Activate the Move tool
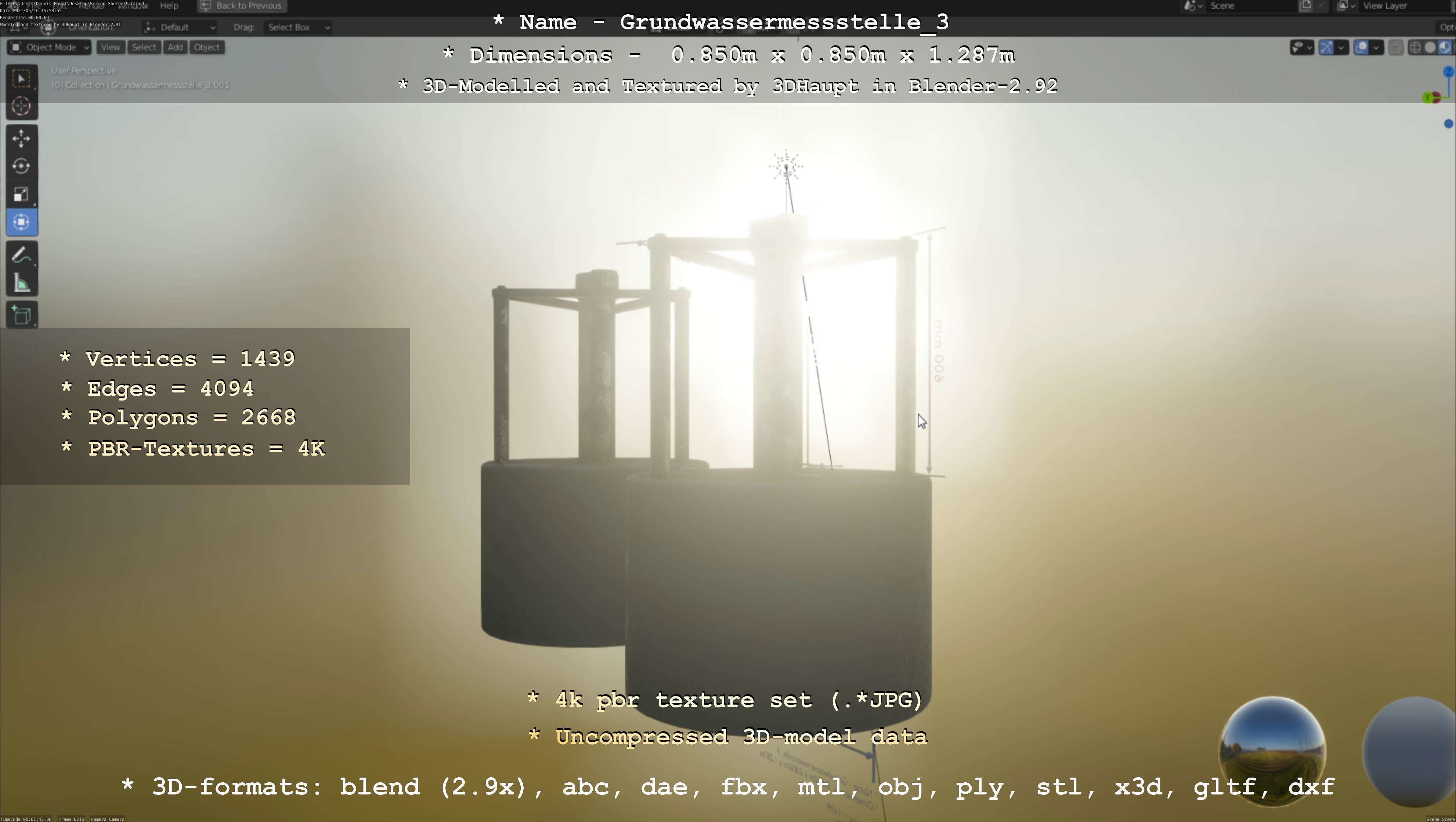Screen dimensions: 1456x822 pos(21,138)
